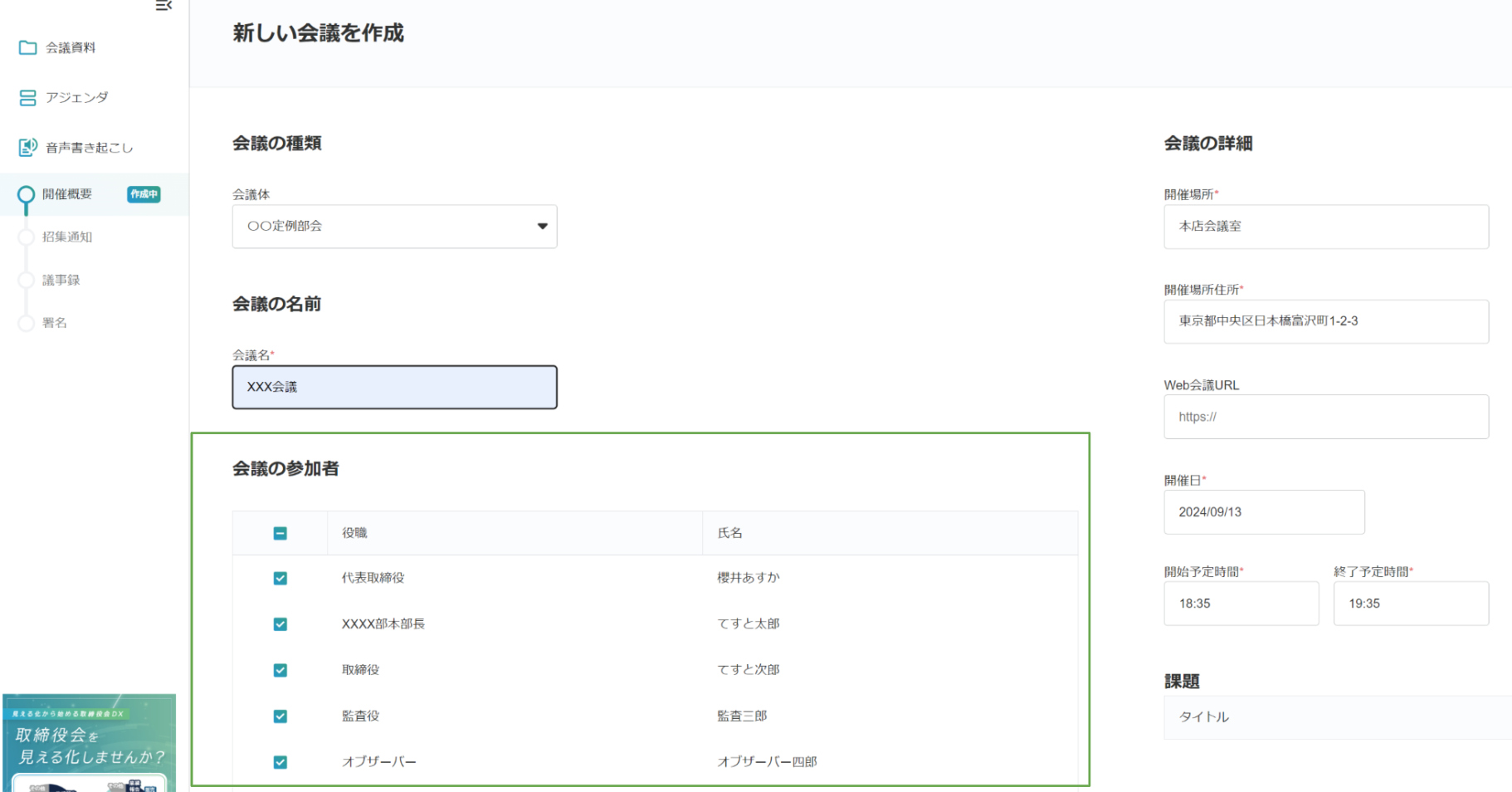Click the アジェンダ list icon
1512x792 pixels.
(27, 98)
